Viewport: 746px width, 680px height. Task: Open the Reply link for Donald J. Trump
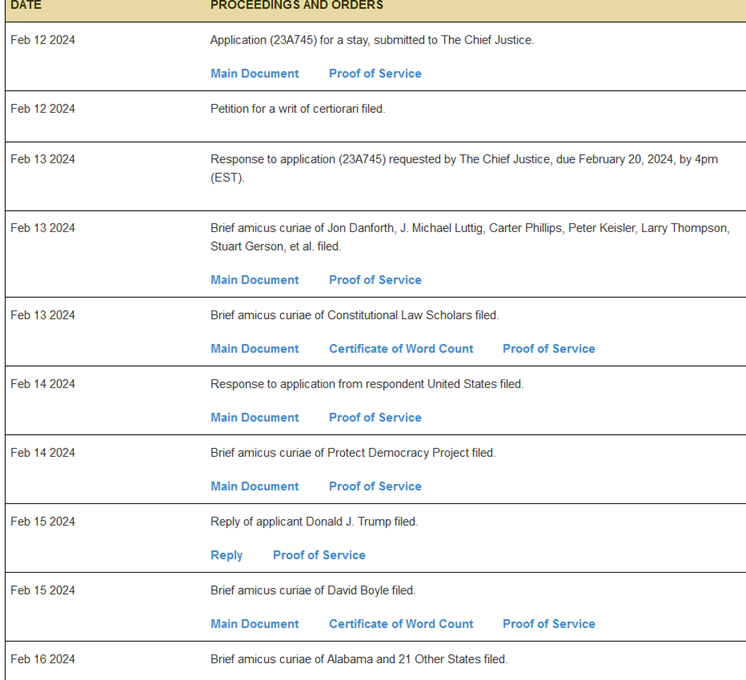pyautogui.click(x=226, y=555)
